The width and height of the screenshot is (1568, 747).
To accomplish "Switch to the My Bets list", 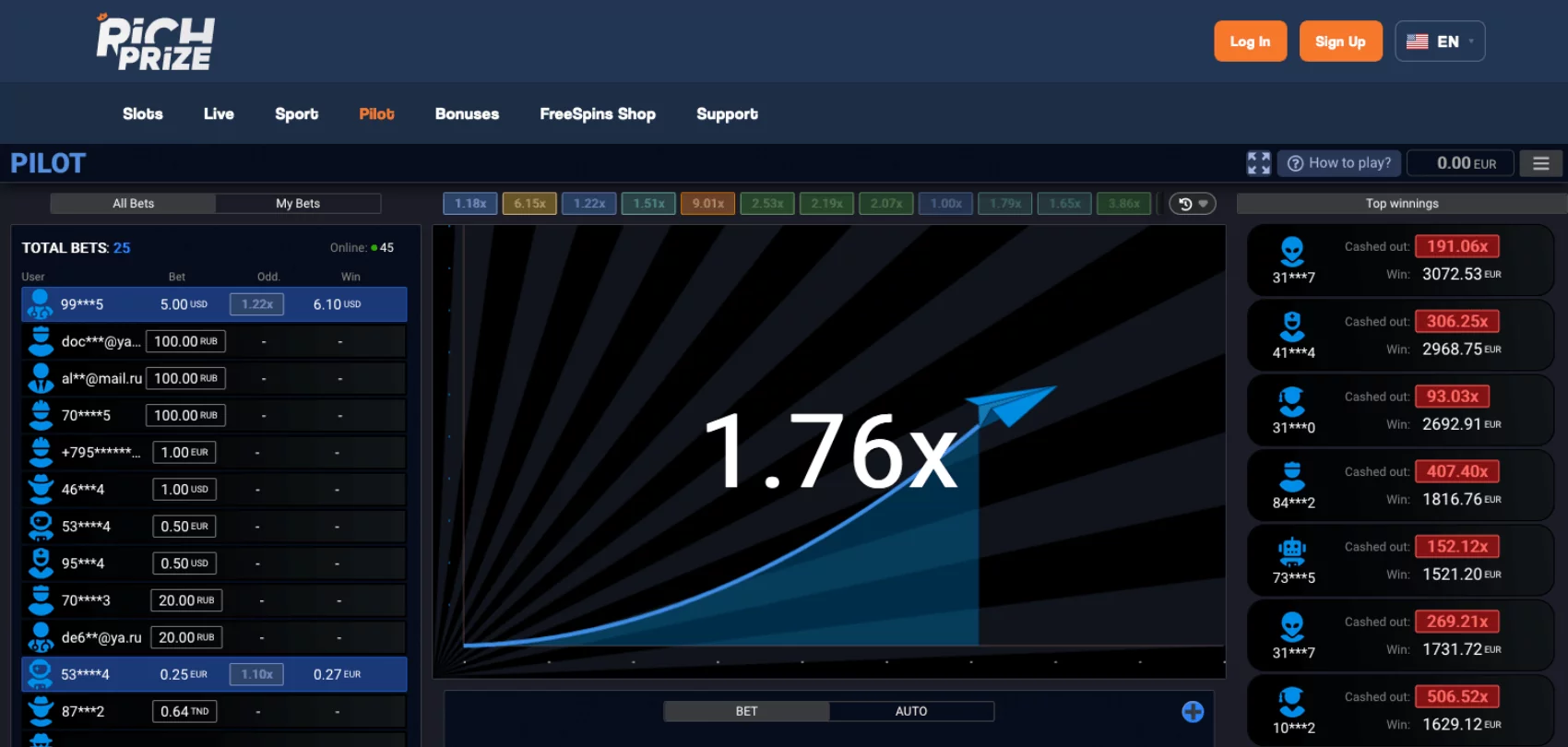I will pyautogui.click(x=298, y=204).
